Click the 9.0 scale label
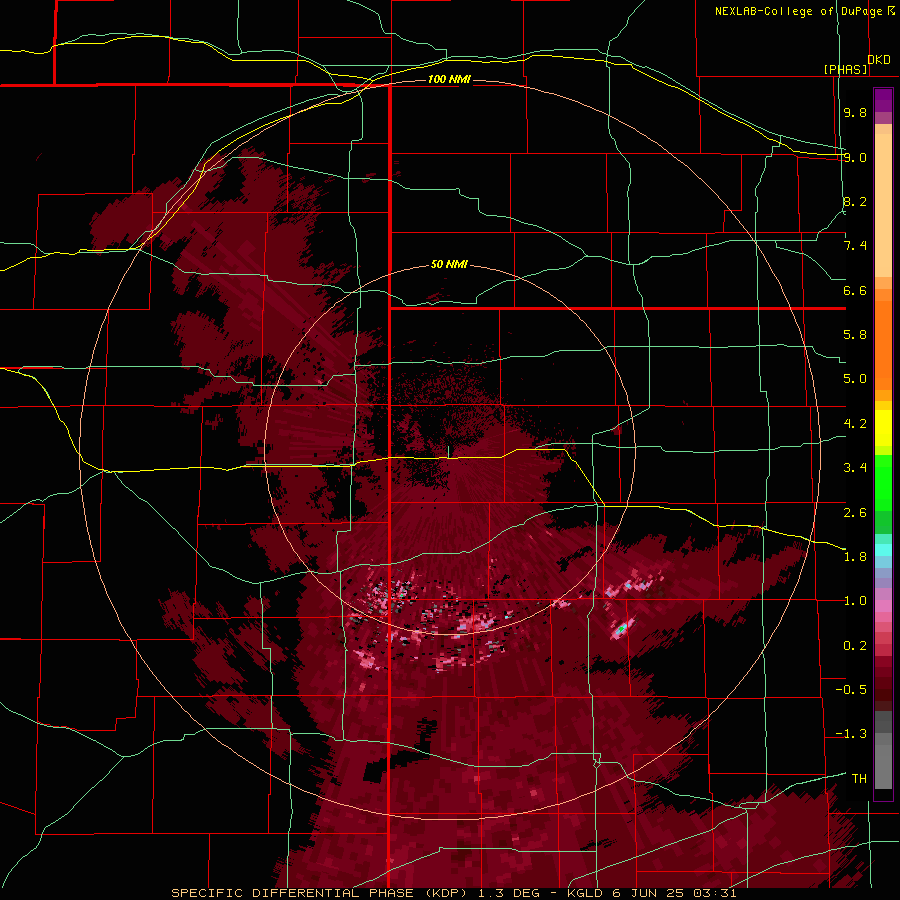The width and height of the screenshot is (900, 900). (x=855, y=157)
